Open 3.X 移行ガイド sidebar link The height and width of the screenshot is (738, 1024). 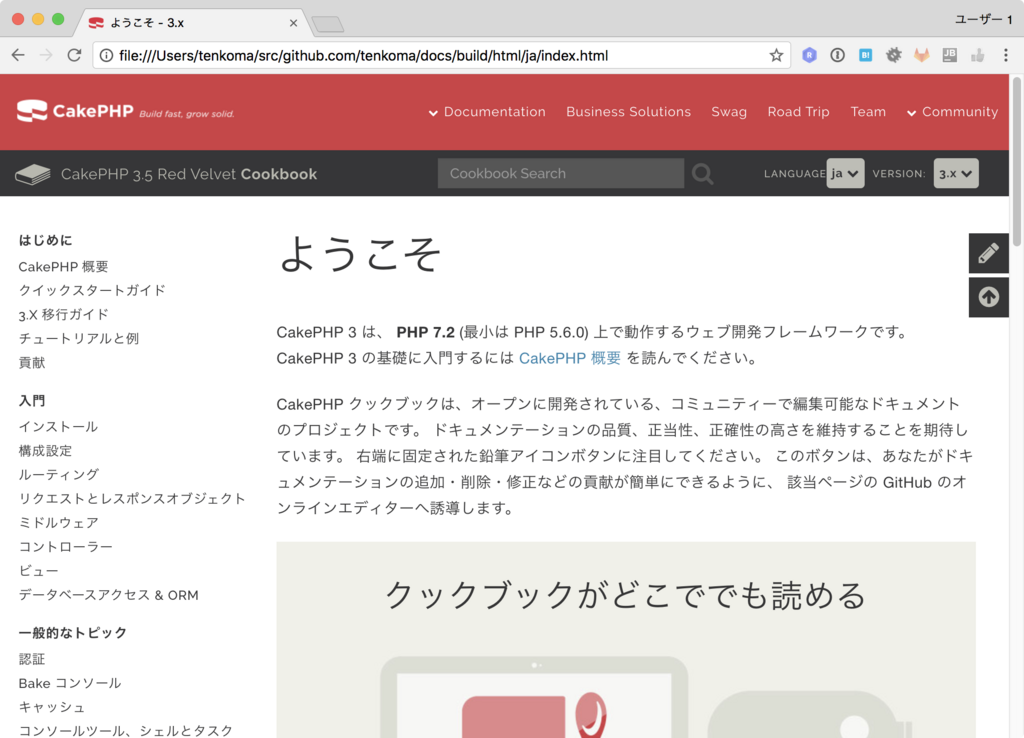click(63, 314)
